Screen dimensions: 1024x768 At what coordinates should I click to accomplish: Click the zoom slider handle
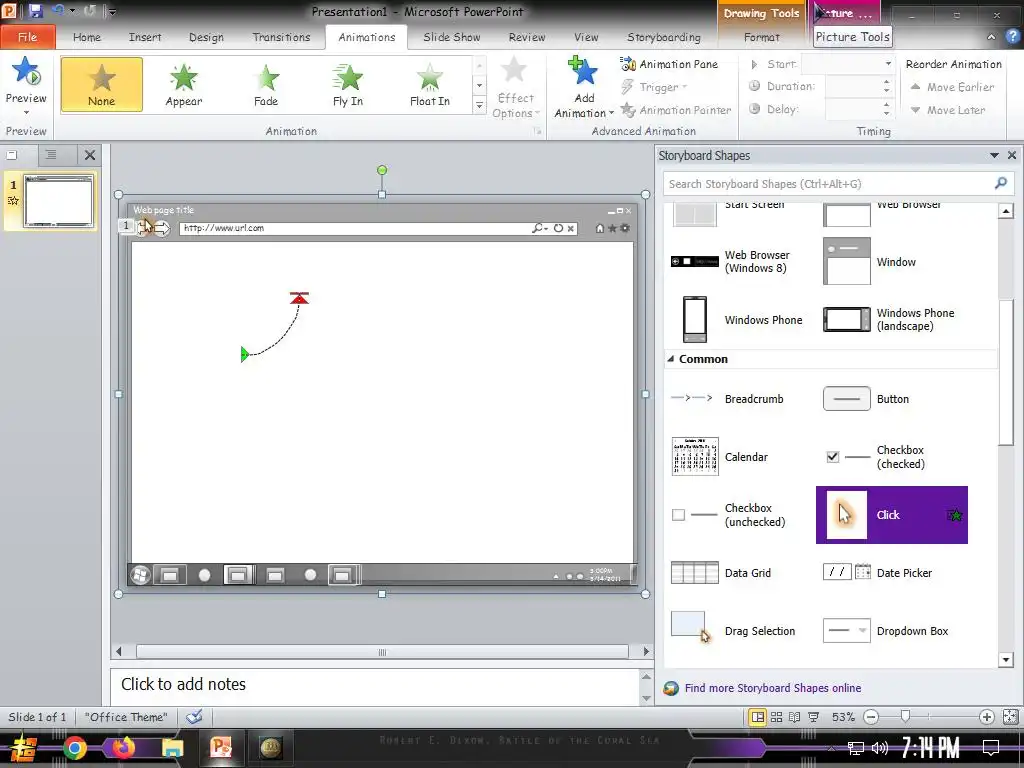point(905,716)
